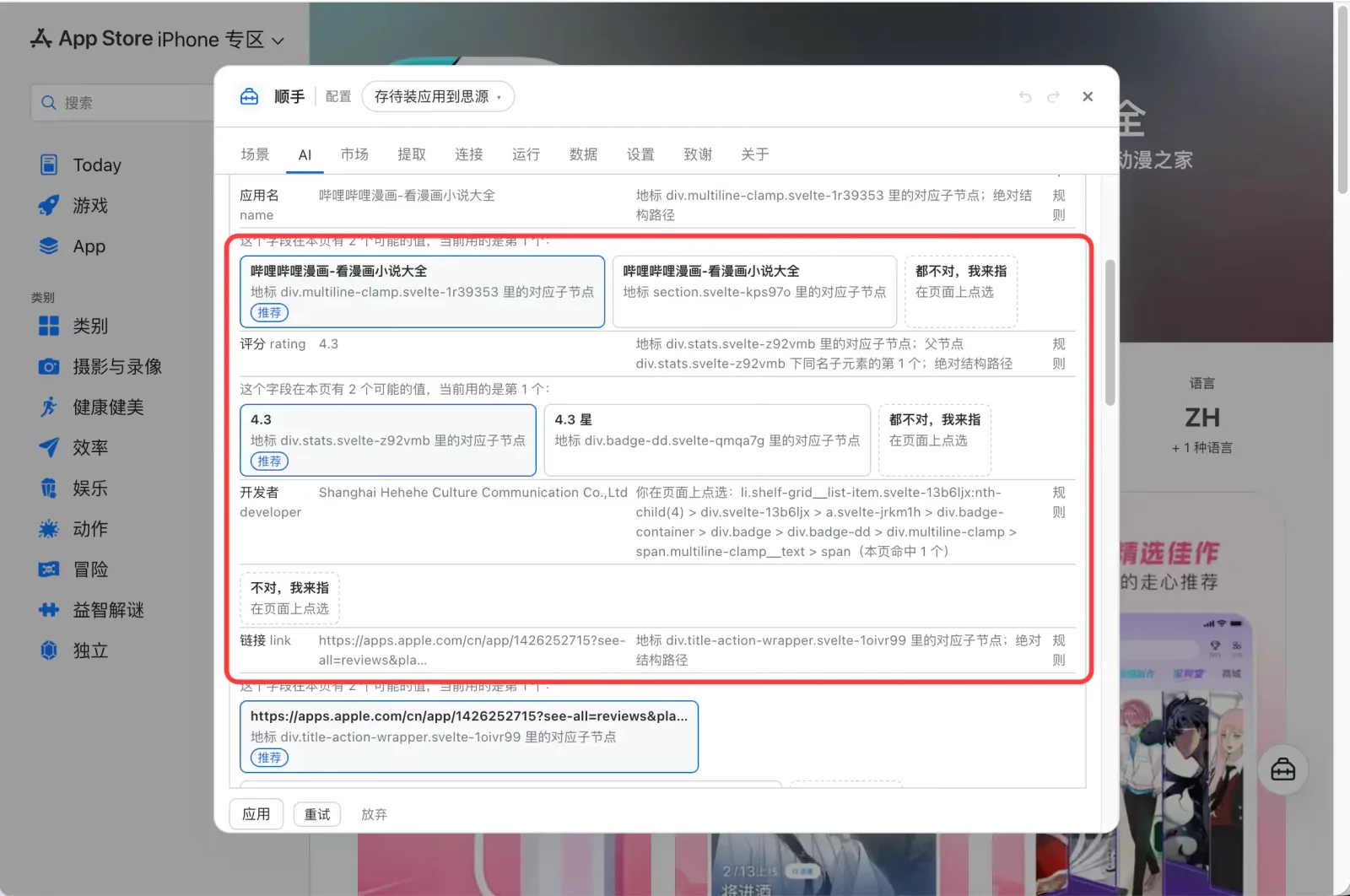Open the 运行 tab
This screenshot has width=1350, height=896.
click(x=526, y=154)
